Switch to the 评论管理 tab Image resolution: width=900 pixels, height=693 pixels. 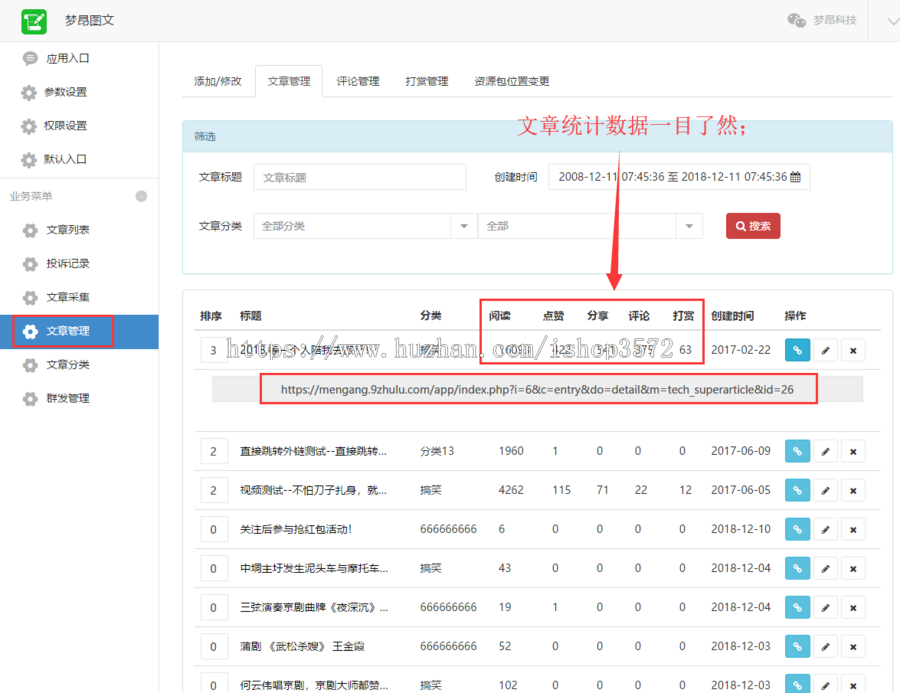[356, 83]
